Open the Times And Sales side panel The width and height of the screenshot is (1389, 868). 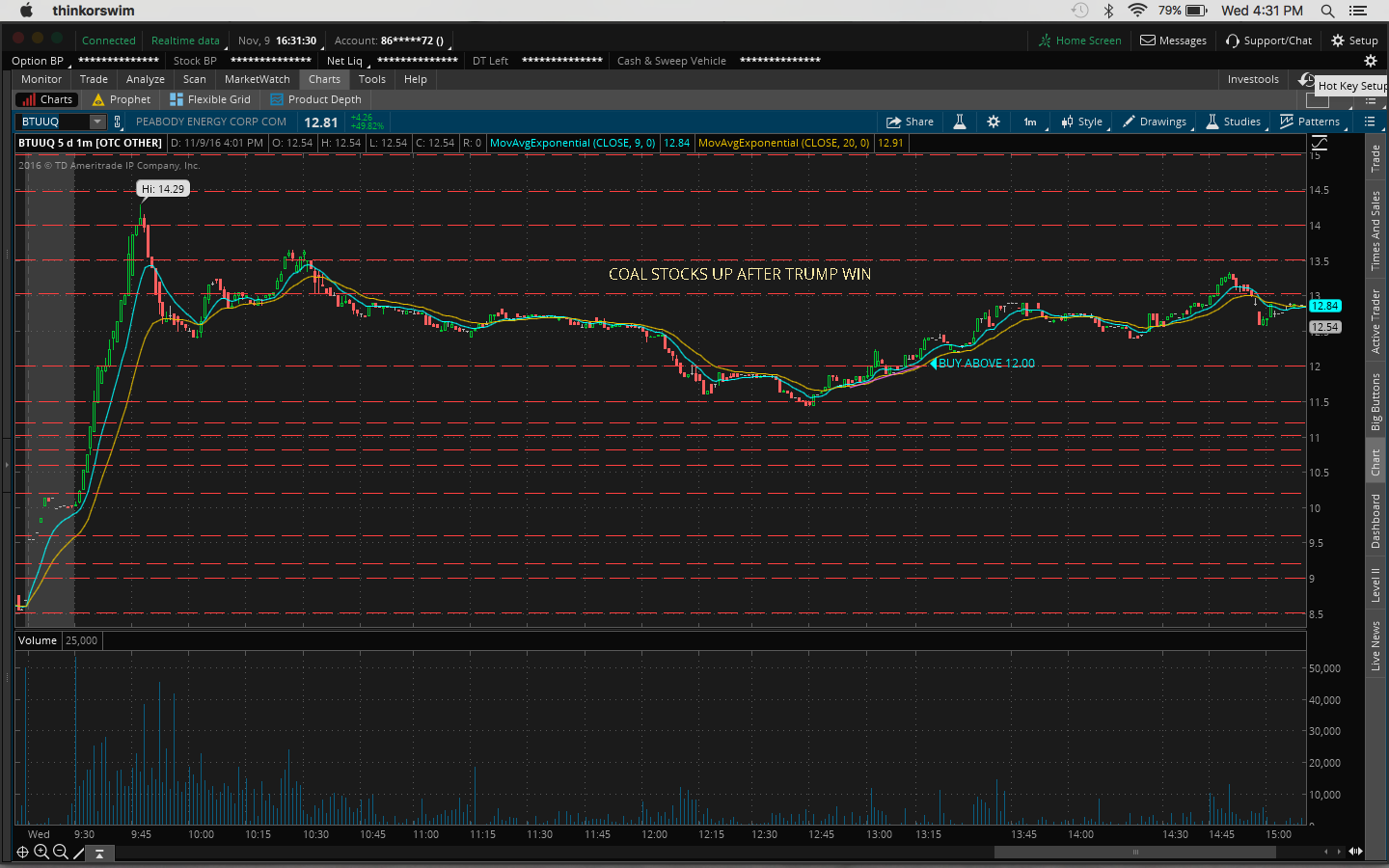1375,230
